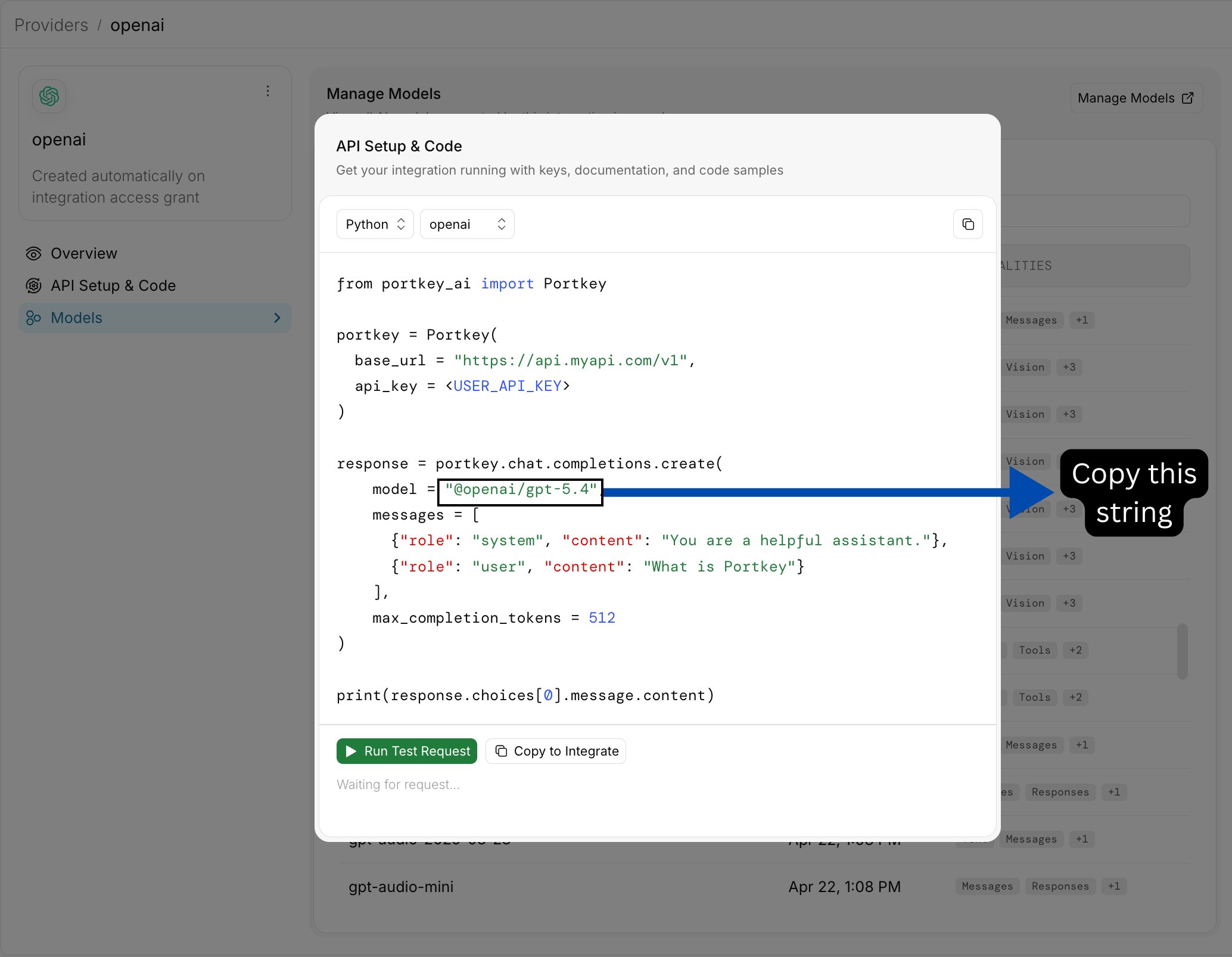The image size is (1232, 957).
Task: Click the Manage Models heading text
Action: (384, 94)
